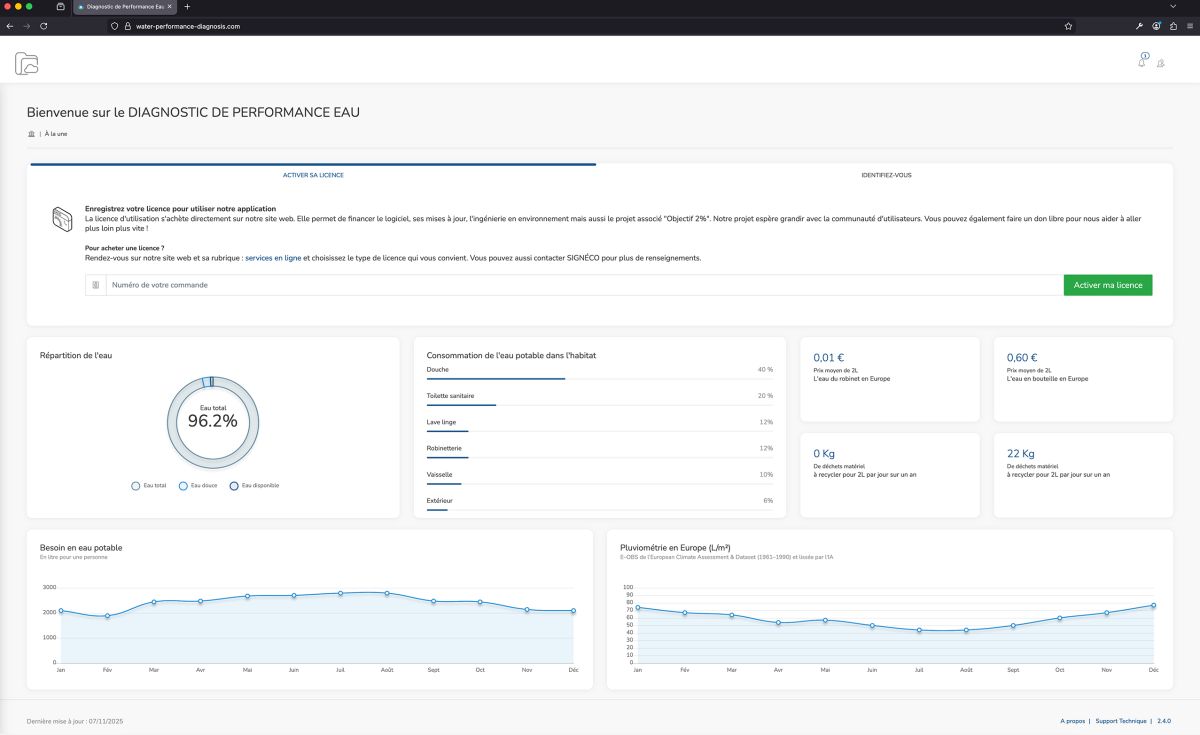This screenshot has height=735, width=1200.
Task: Expand the browser tab list chevron
Action: (x=1173, y=6)
